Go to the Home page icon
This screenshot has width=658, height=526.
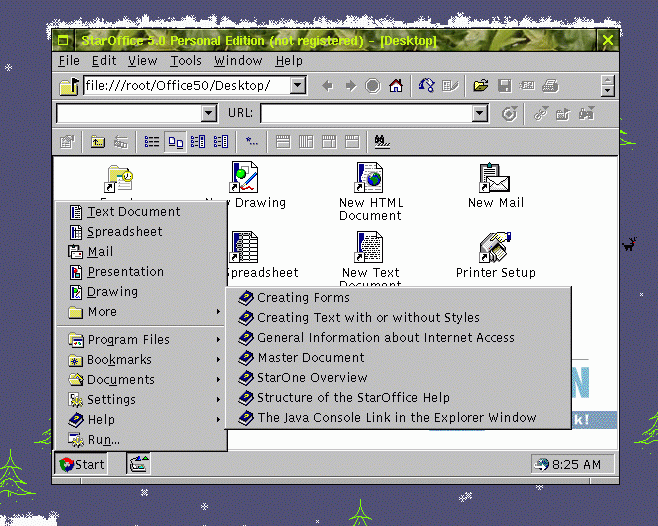pyautogui.click(x=396, y=86)
